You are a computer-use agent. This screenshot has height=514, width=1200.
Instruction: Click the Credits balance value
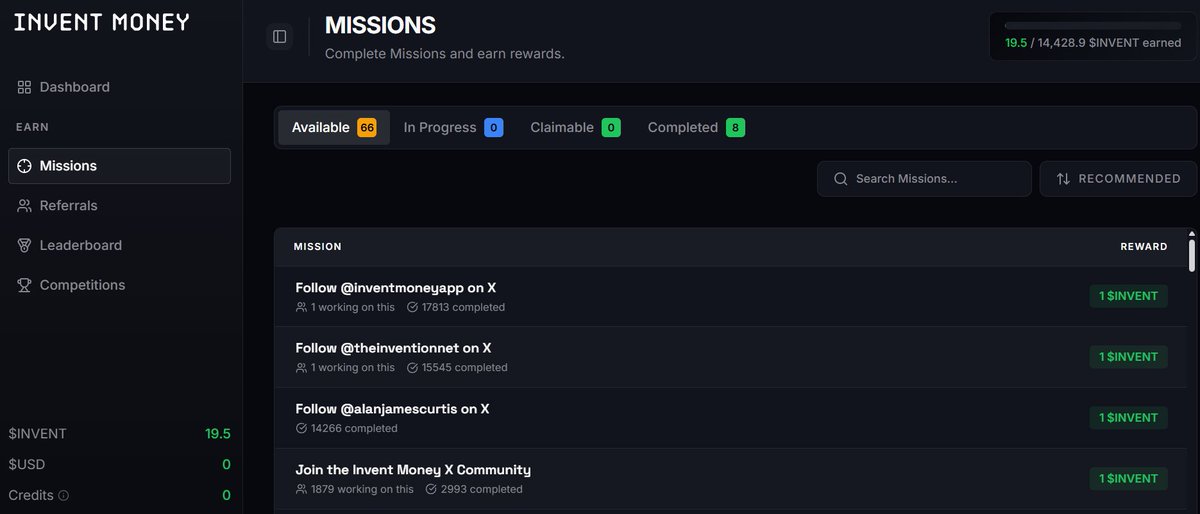(x=227, y=495)
